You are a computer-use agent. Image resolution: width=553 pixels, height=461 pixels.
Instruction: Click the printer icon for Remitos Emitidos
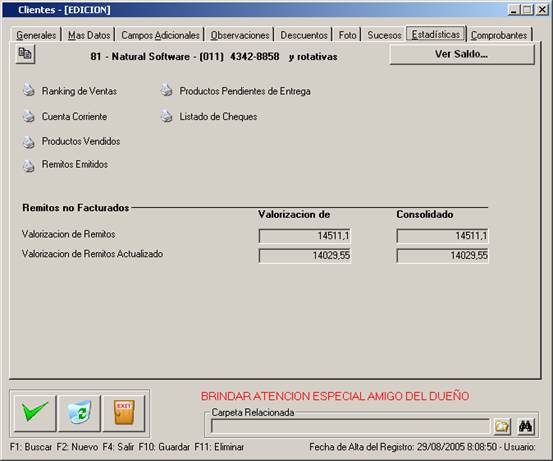(x=29, y=165)
